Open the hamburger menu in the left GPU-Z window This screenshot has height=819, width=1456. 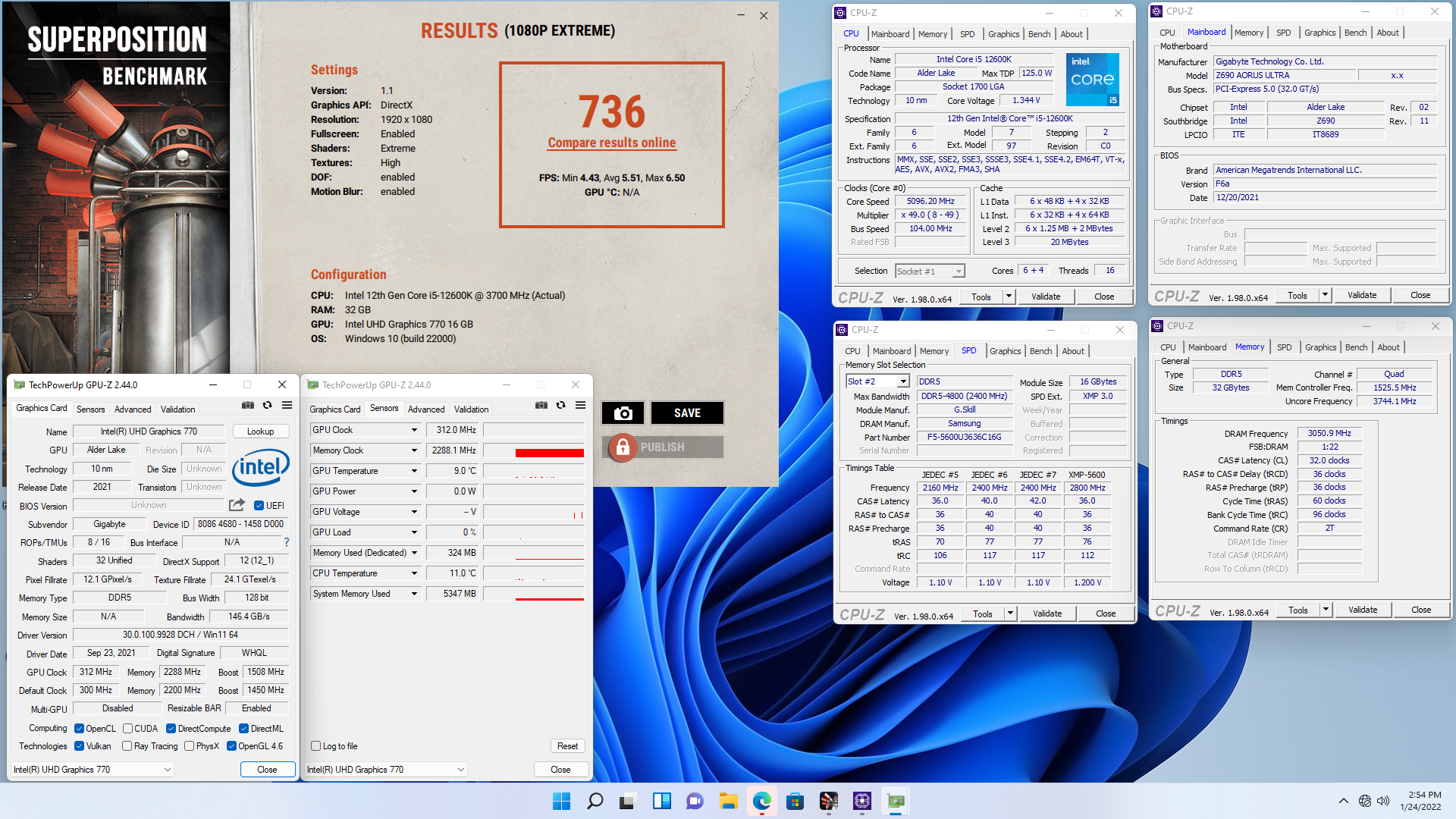[x=287, y=405]
